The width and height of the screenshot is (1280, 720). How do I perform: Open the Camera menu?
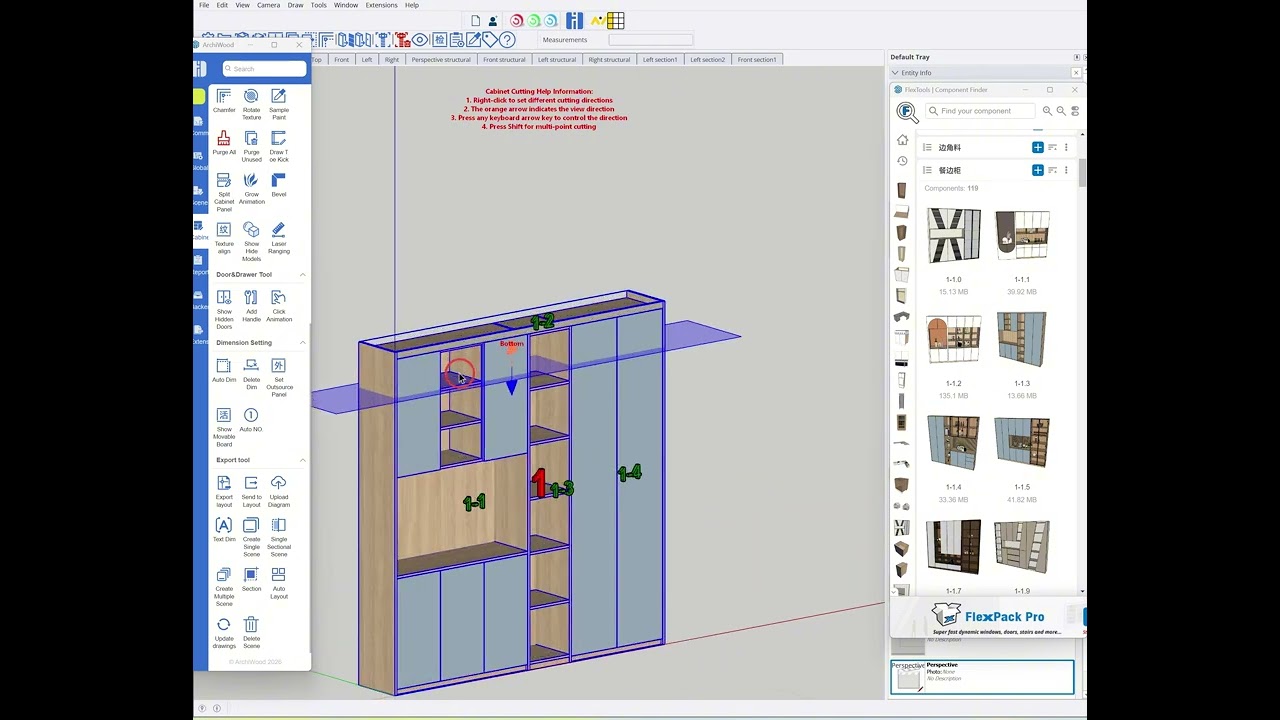point(268,5)
